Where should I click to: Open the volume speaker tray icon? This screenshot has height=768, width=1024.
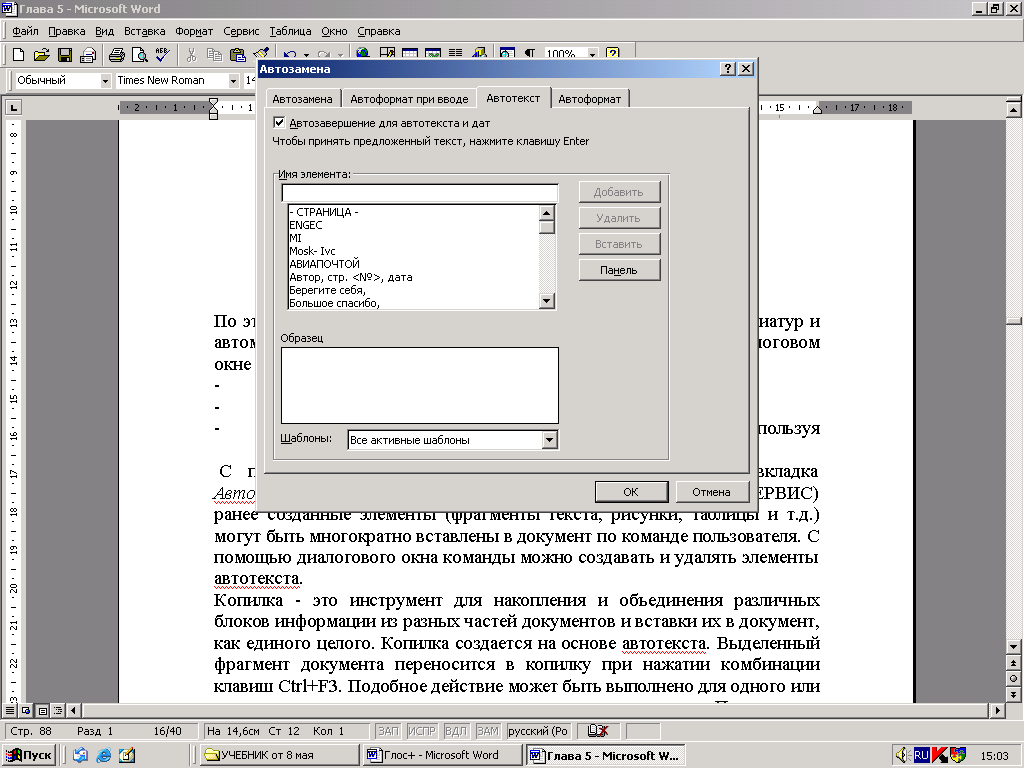coord(903,755)
